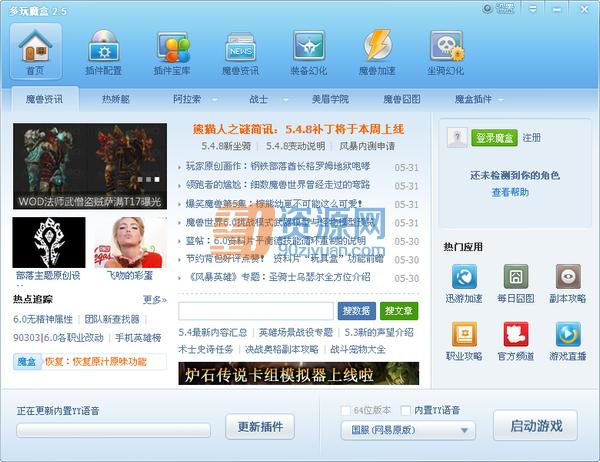The width and height of the screenshot is (600, 462).
Task: Select the last banner slide indicator dot
Action: click(157, 179)
